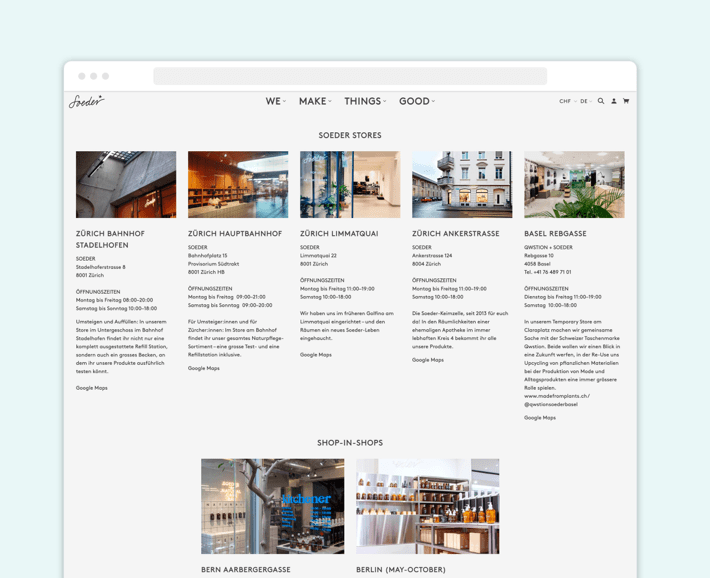
Task: Open the Basel Rebgasse store photo
Action: coord(574,184)
